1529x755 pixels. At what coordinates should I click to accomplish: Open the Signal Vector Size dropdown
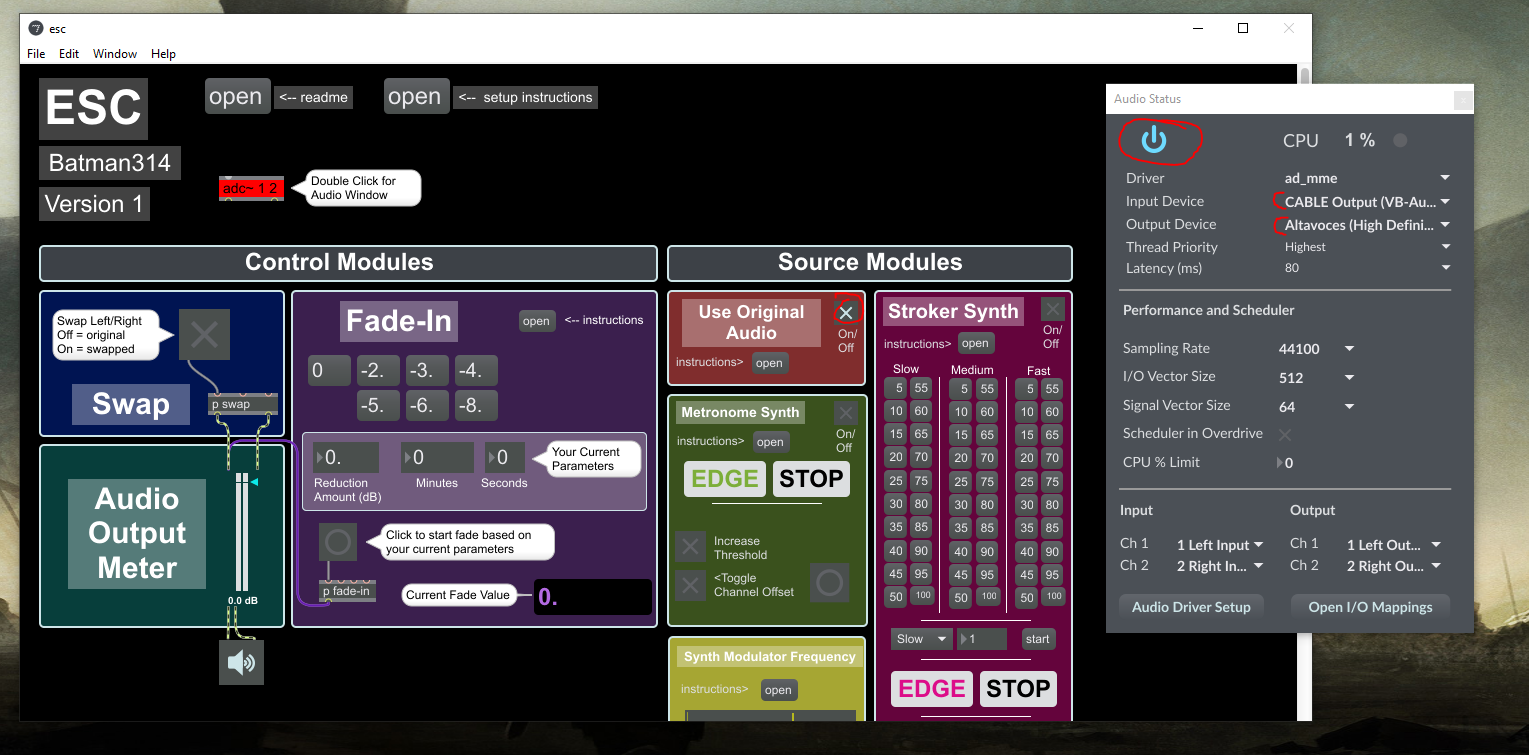[x=1317, y=406]
